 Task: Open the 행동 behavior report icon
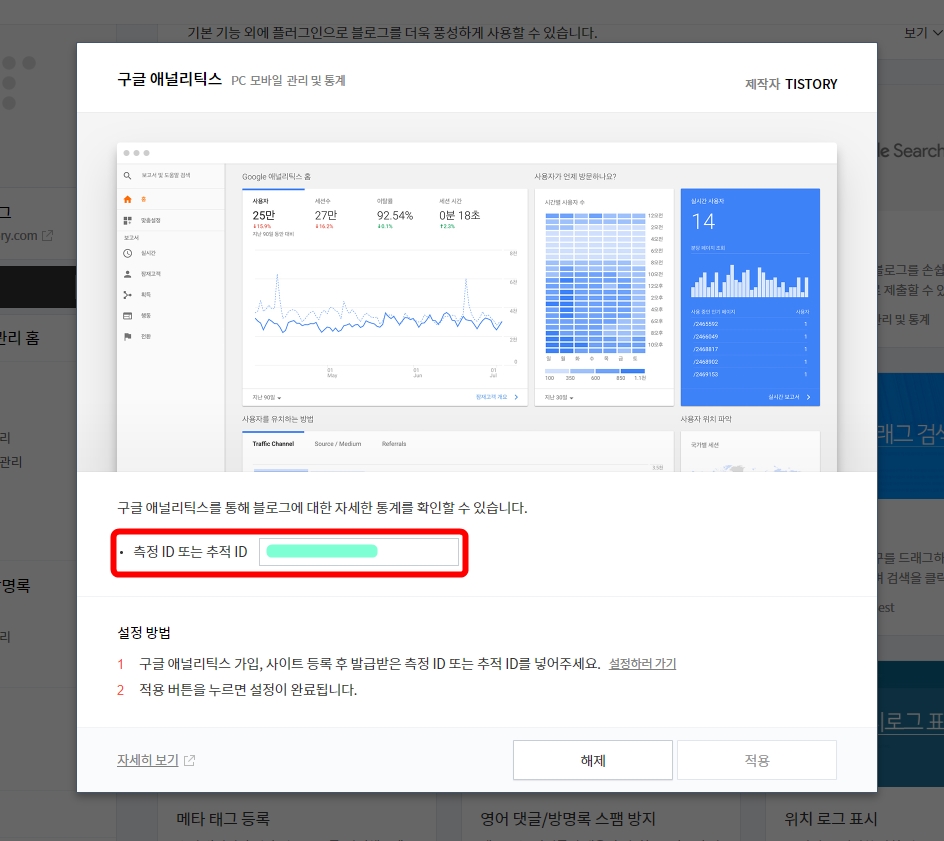127,315
